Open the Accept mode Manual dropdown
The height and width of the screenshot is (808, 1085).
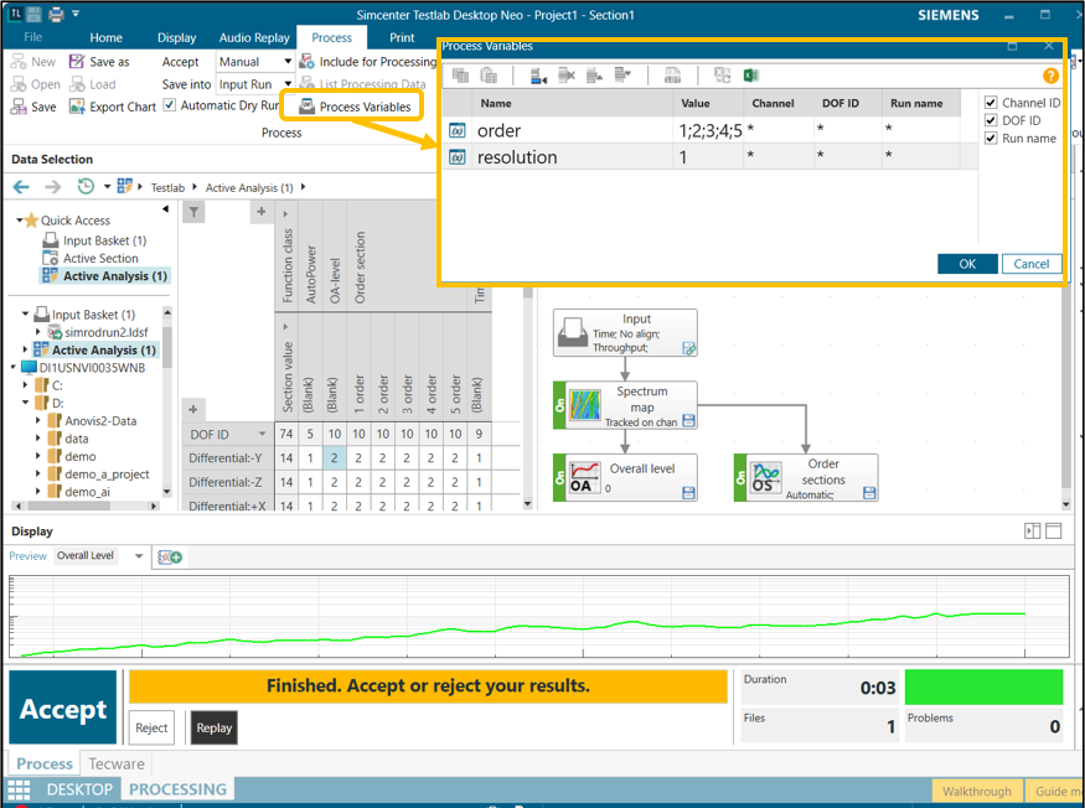click(288, 62)
